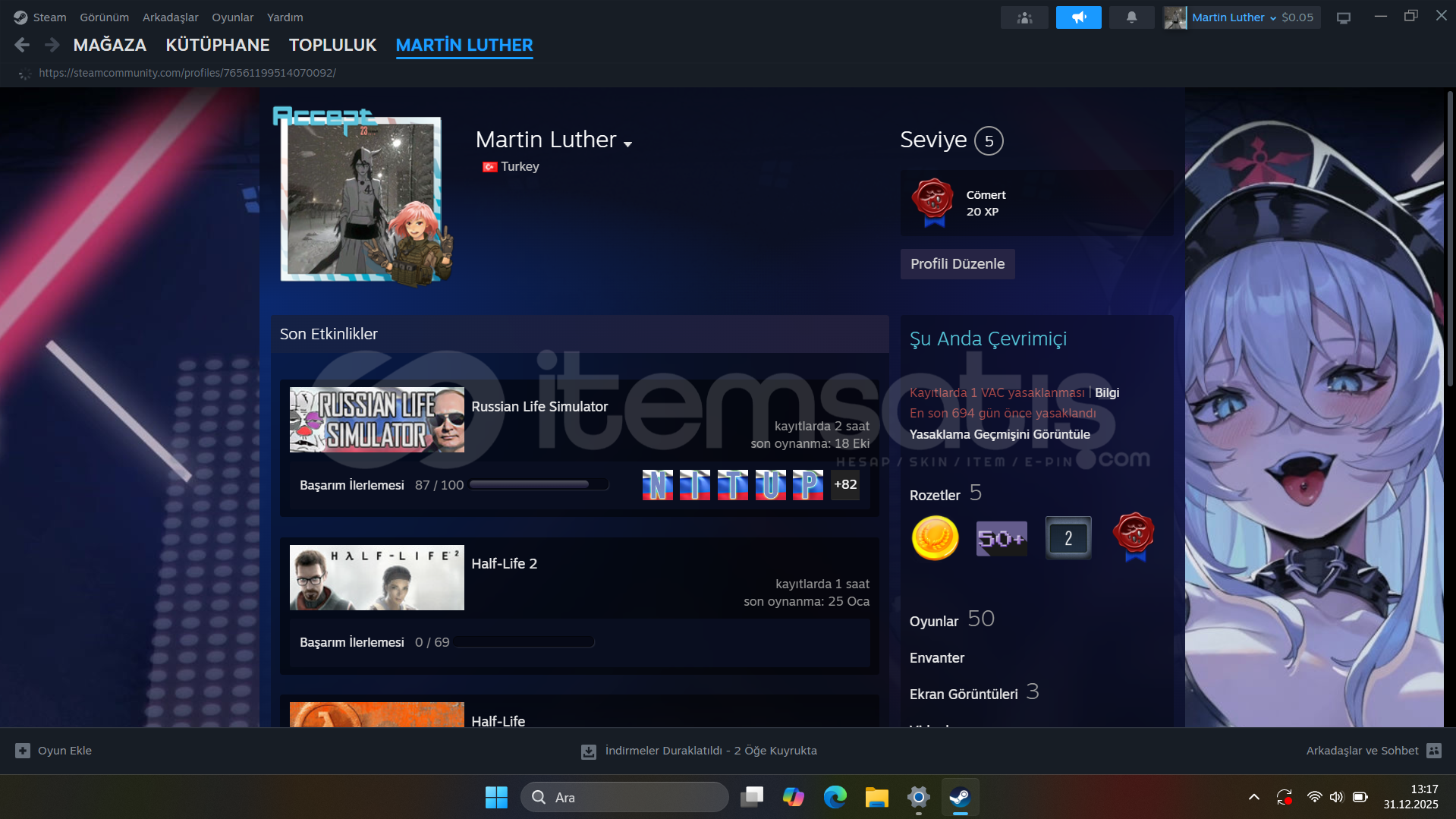Screen dimensions: 1456x819
Task: Click the I achievement icon
Action: pos(695,485)
